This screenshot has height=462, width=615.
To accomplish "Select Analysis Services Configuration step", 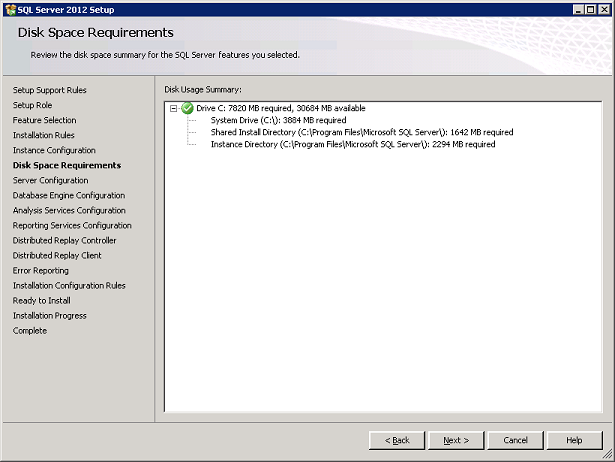I will (x=69, y=211).
